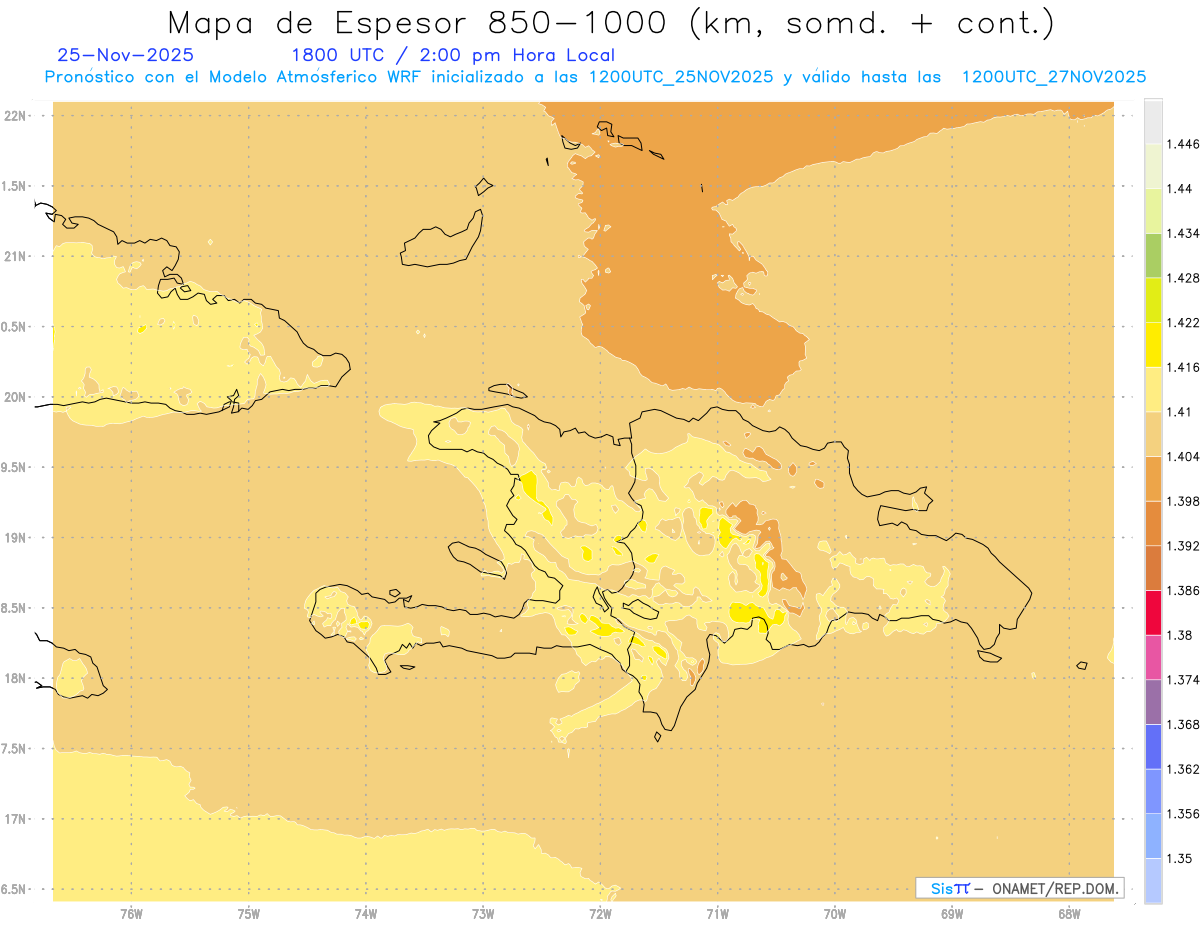Pick the swatch between 1.356 and 1.362
Image resolution: width=1200 pixels, height=927 pixels.
(x=1153, y=791)
